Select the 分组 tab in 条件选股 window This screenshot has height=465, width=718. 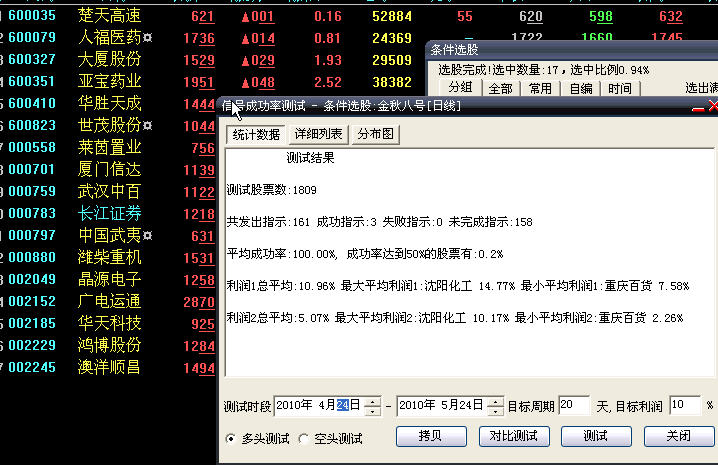click(x=460, y=88)
